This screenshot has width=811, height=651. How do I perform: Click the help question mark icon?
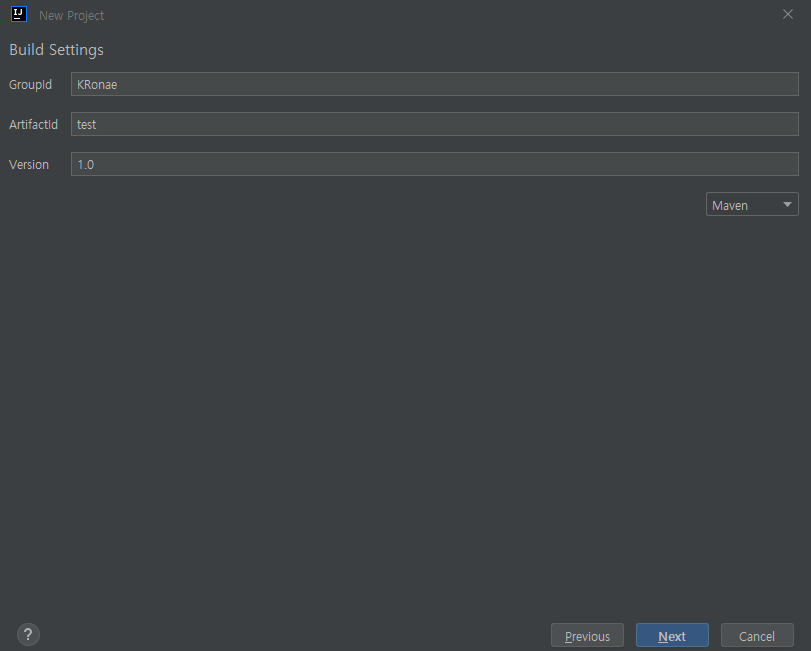[28, 634]
